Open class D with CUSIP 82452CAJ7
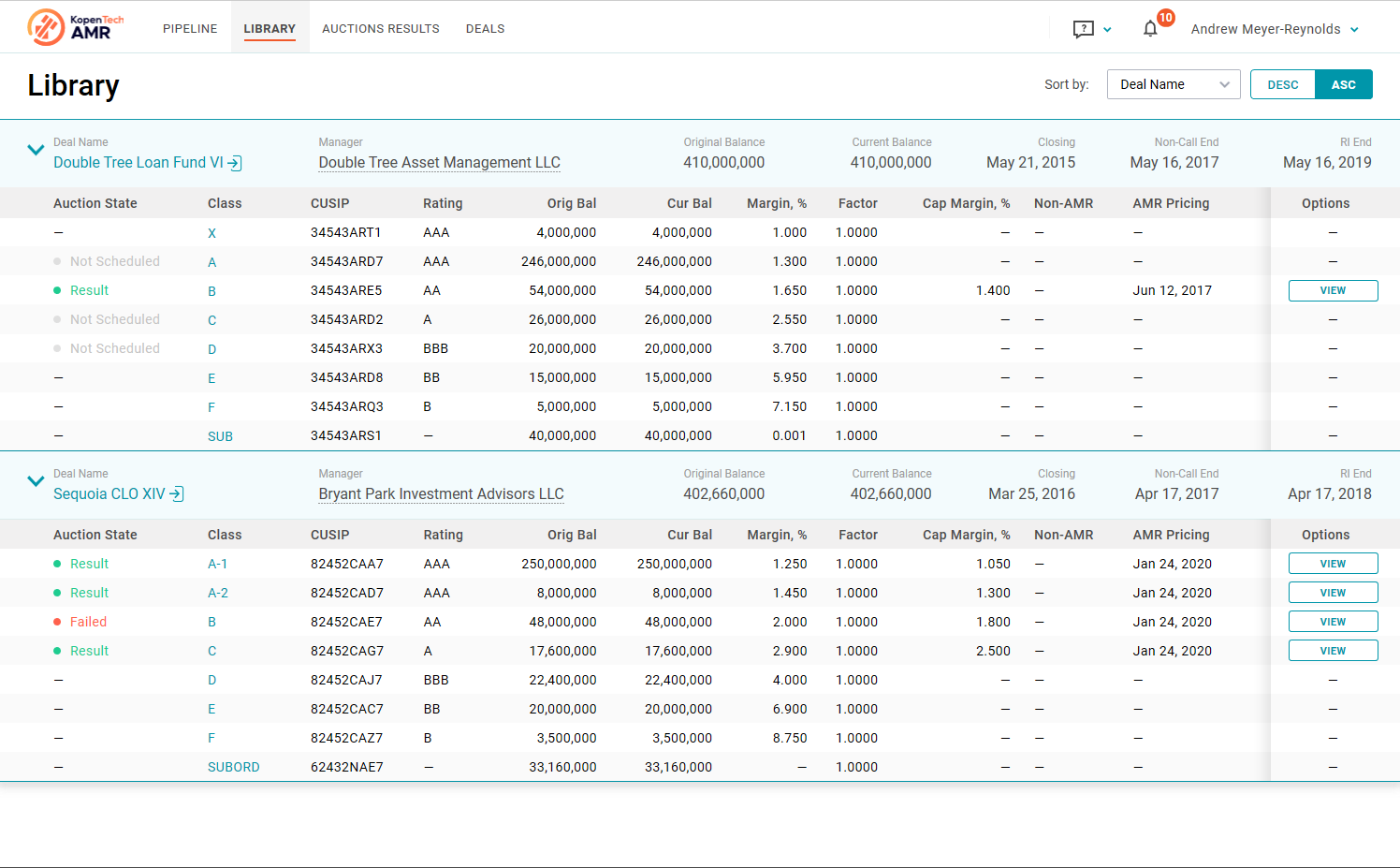Viewport: 1400px width, 868px height. point(211,680)
